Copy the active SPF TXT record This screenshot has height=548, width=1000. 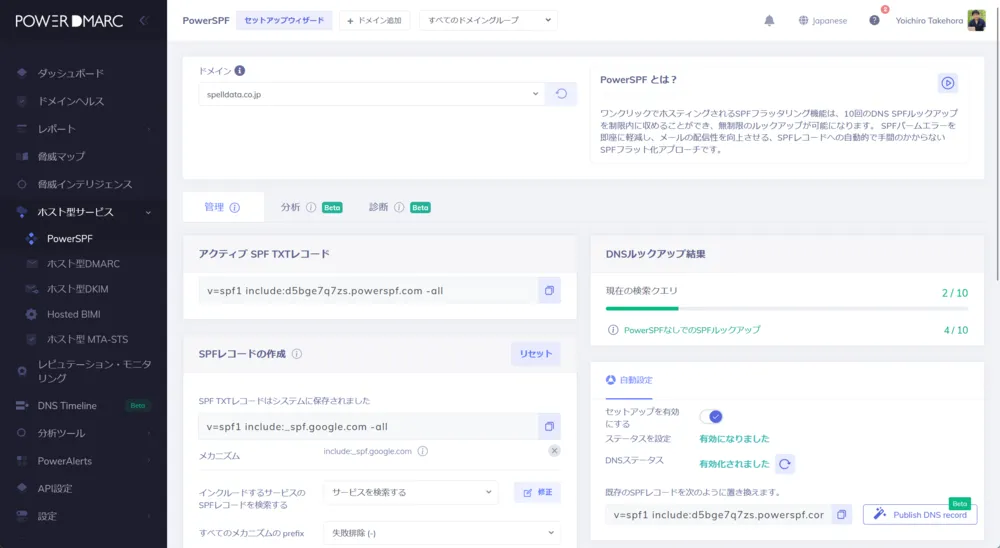point(549,291)
